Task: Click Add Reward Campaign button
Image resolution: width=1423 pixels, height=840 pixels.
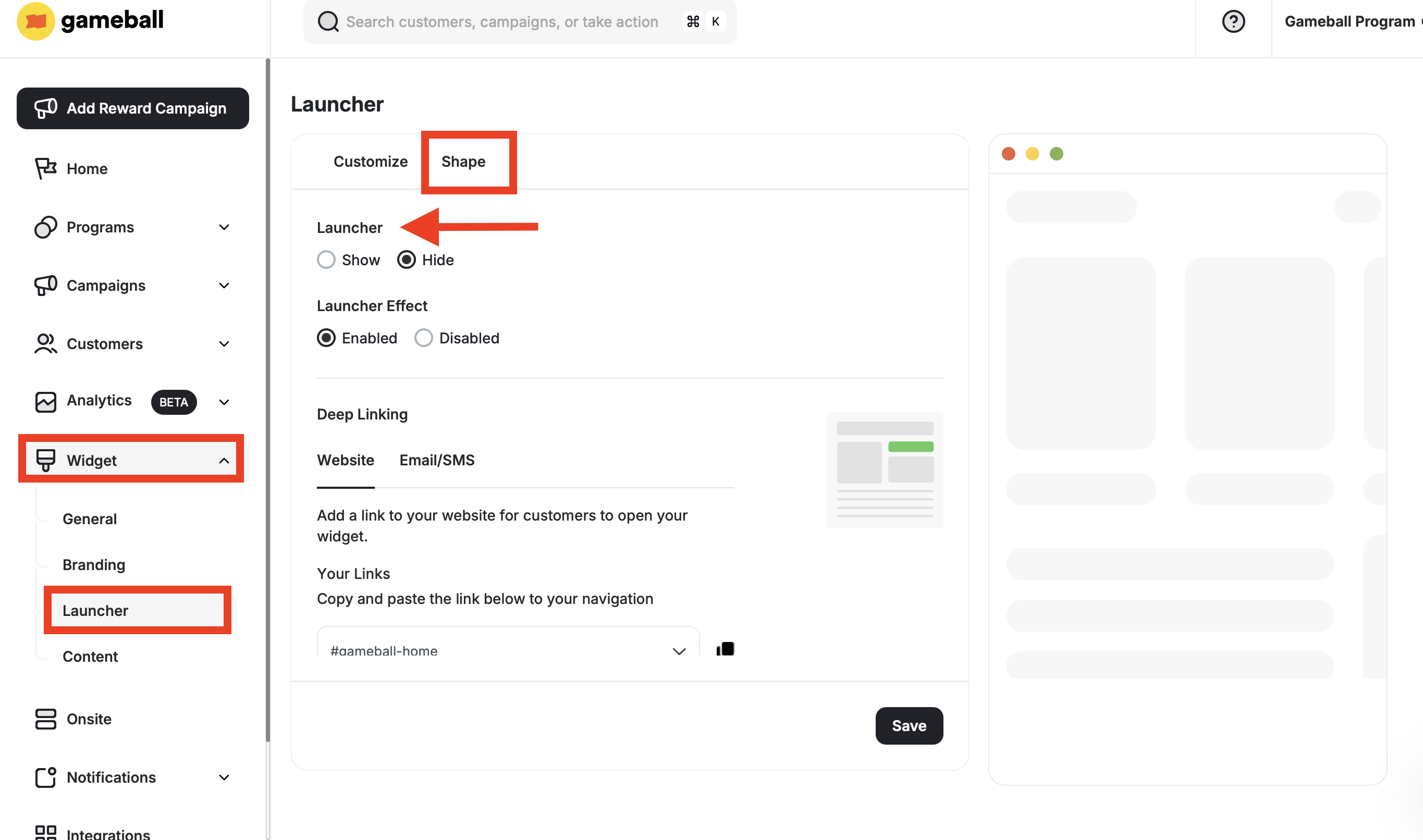Action: (132, 108)
